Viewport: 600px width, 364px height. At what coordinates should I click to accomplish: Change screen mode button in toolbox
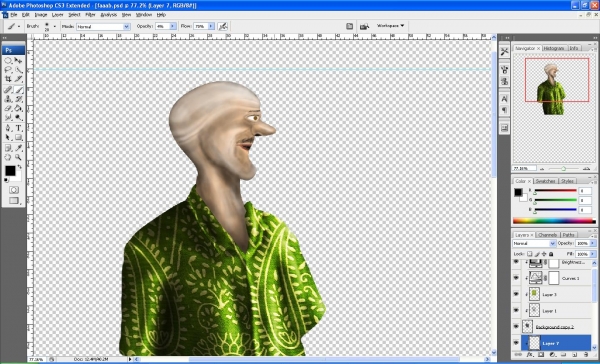click(x=14, y=200)
